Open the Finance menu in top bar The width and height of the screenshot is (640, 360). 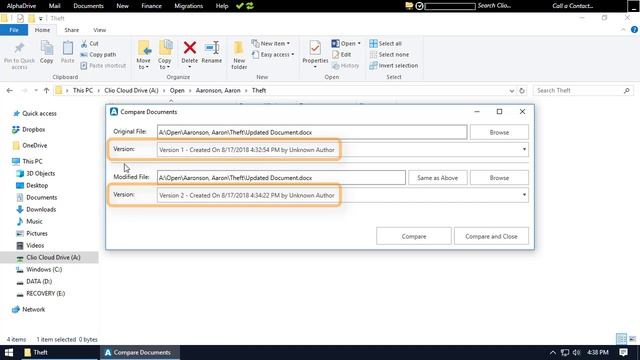click(151, 6)
